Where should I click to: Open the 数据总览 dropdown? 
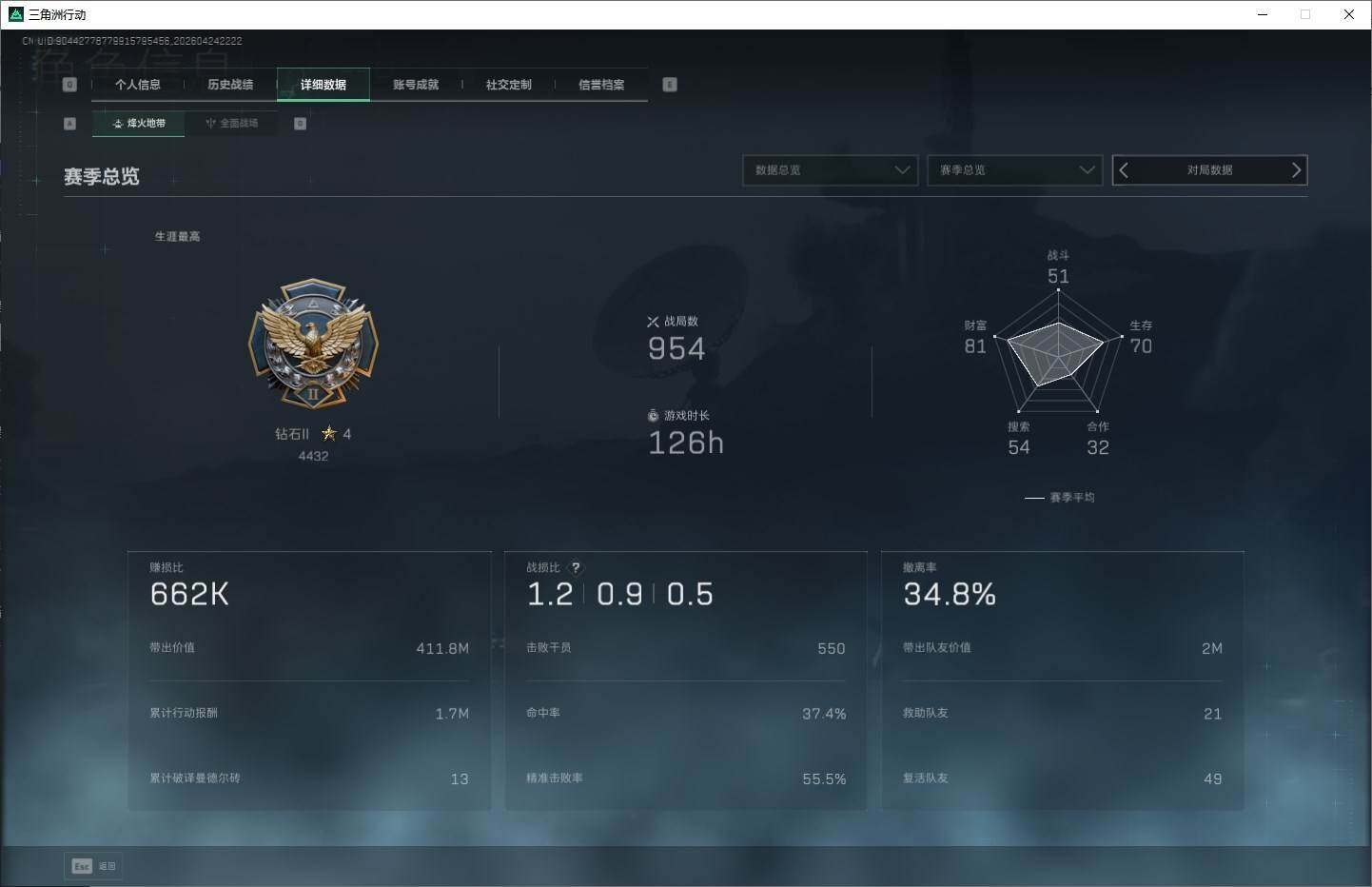click(x=830, y=170)
